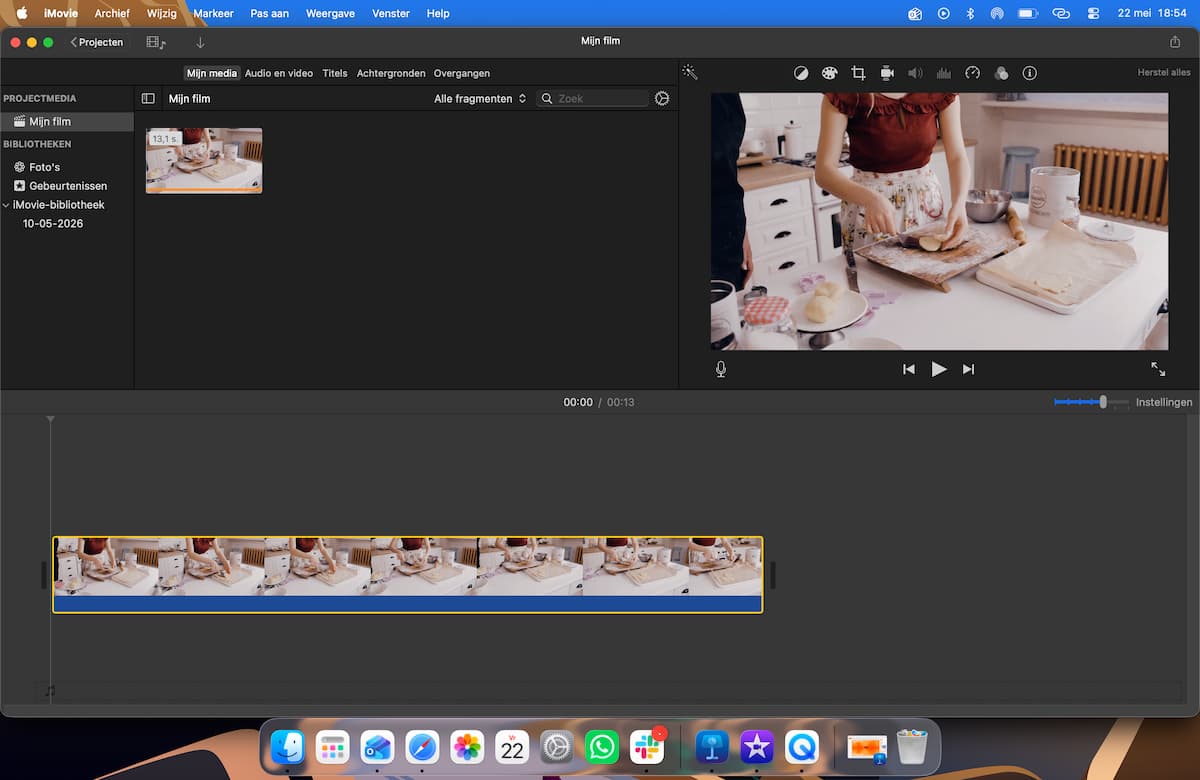1200x780 pixels.
Task: Open the Wijzig menu
Action: (x=161, y=13)
